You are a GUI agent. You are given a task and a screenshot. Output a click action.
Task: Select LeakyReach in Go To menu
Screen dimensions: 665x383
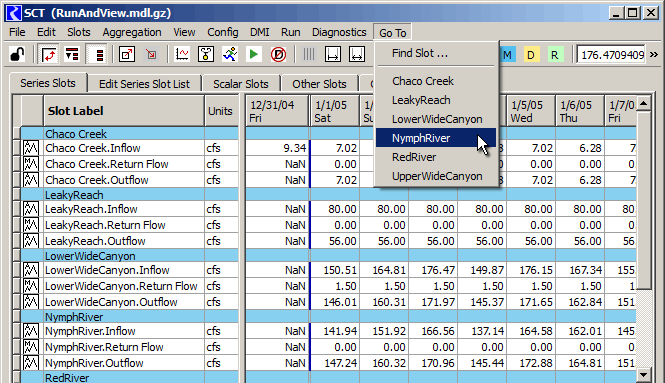tap(436, 100)
